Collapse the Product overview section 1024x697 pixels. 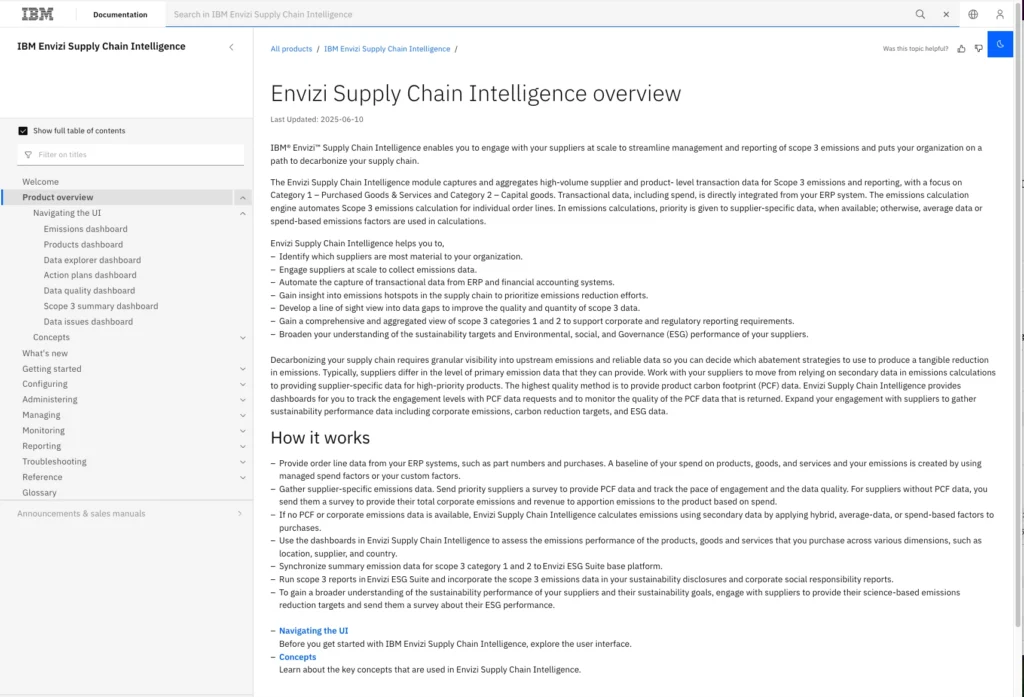point(243,198)
